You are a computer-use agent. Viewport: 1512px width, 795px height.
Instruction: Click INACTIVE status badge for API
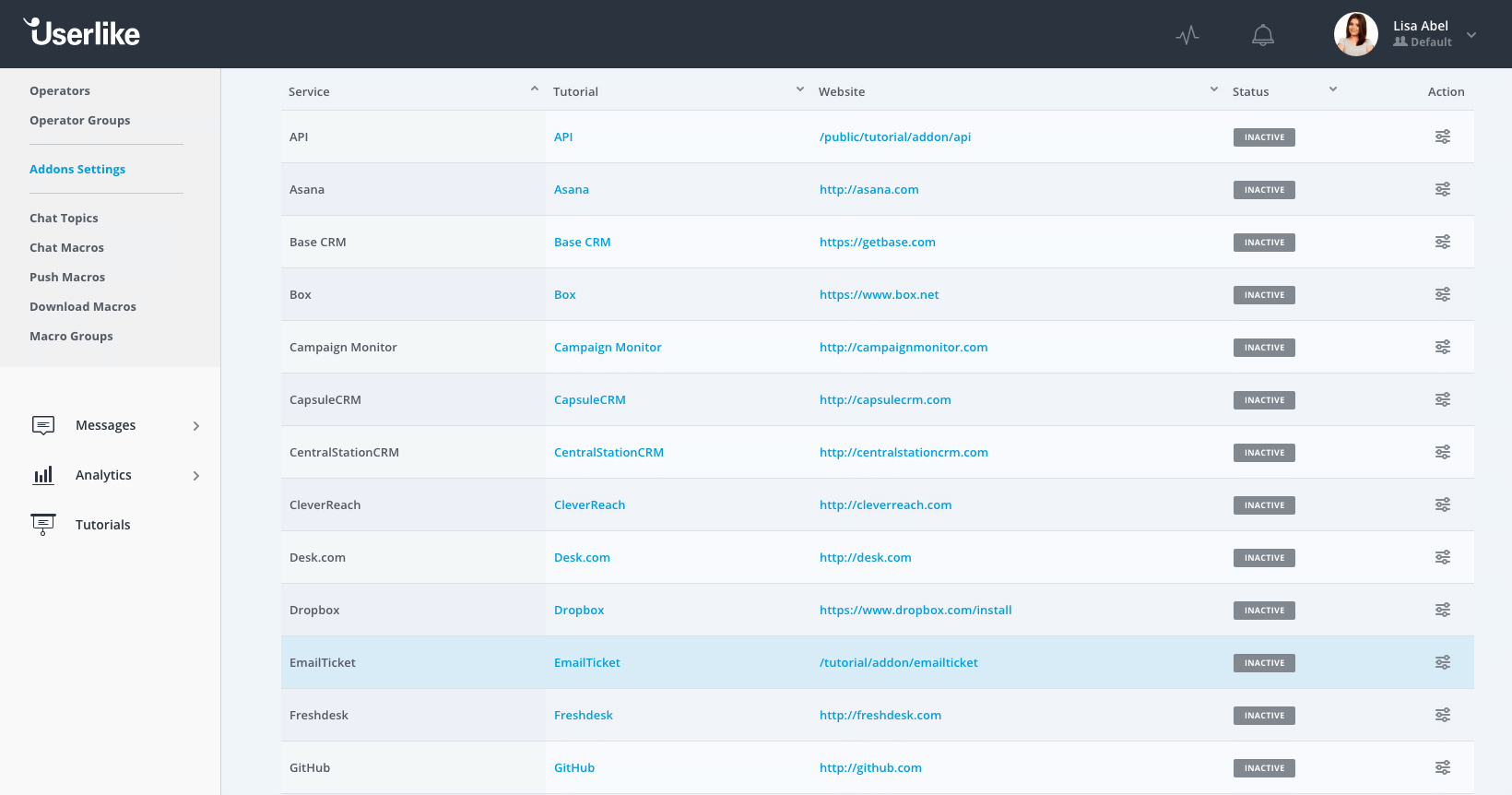[x=1264, y=137]
